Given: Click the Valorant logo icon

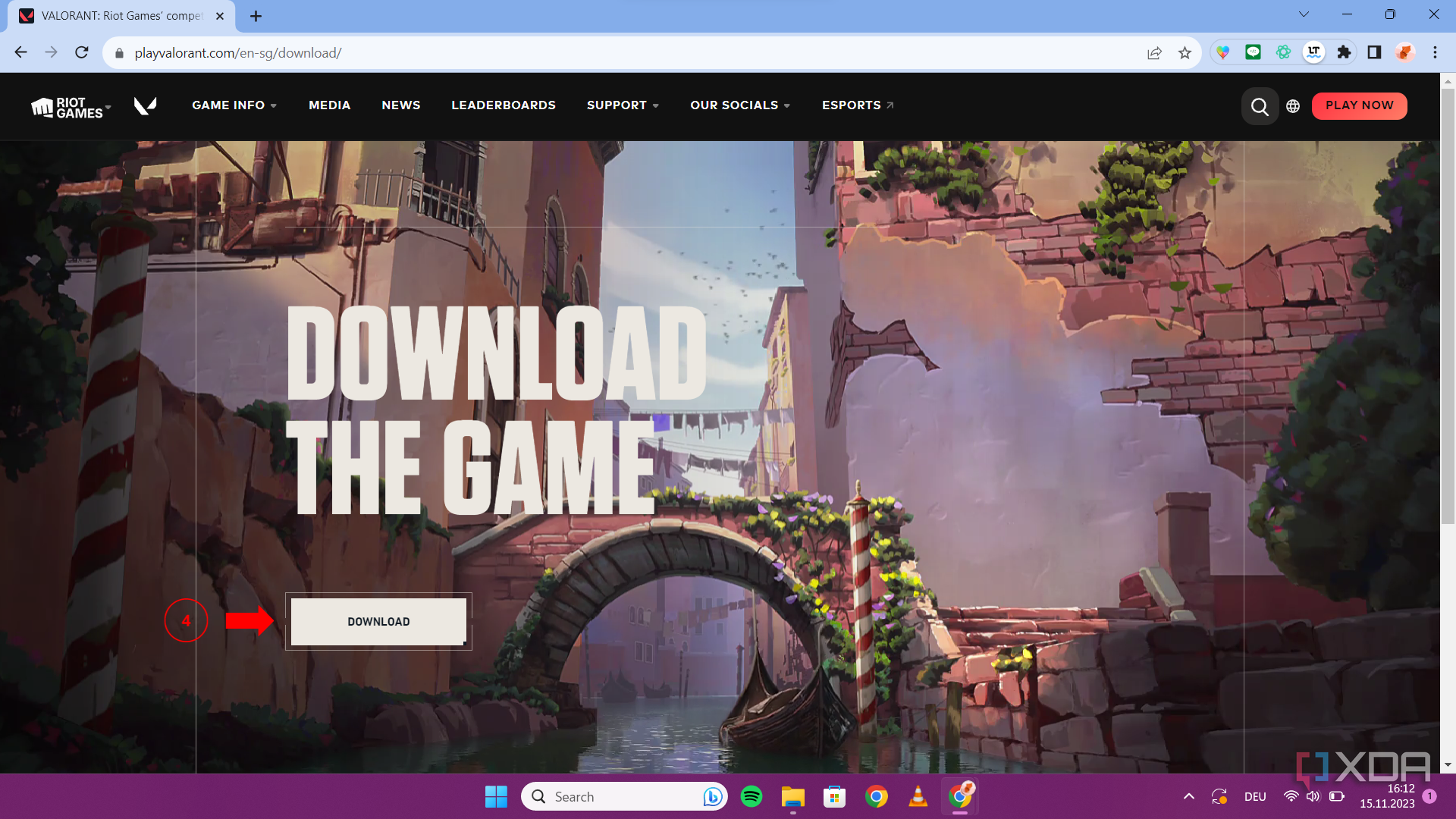Looking at the screenshot, I should pos(145,106).
